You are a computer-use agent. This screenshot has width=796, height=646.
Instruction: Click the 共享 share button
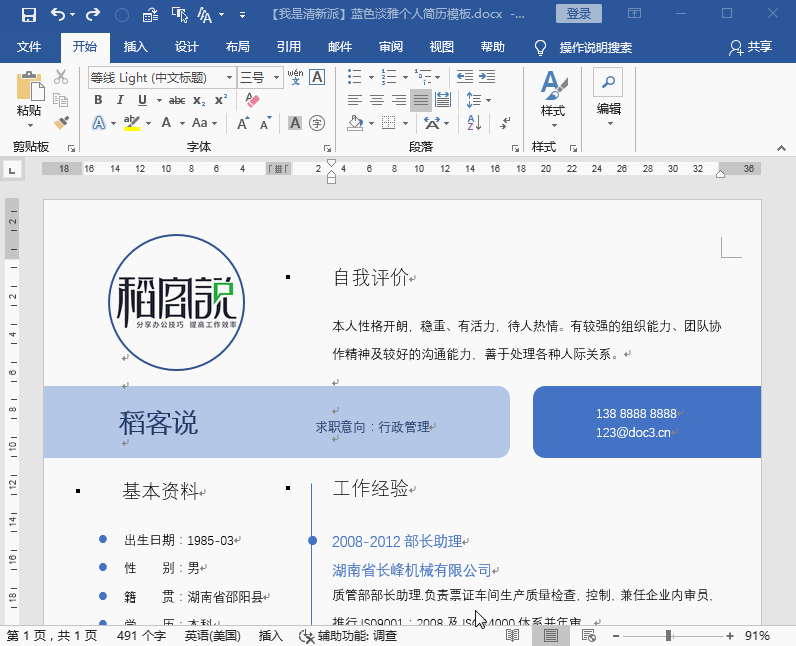click(x=751, y=47)
